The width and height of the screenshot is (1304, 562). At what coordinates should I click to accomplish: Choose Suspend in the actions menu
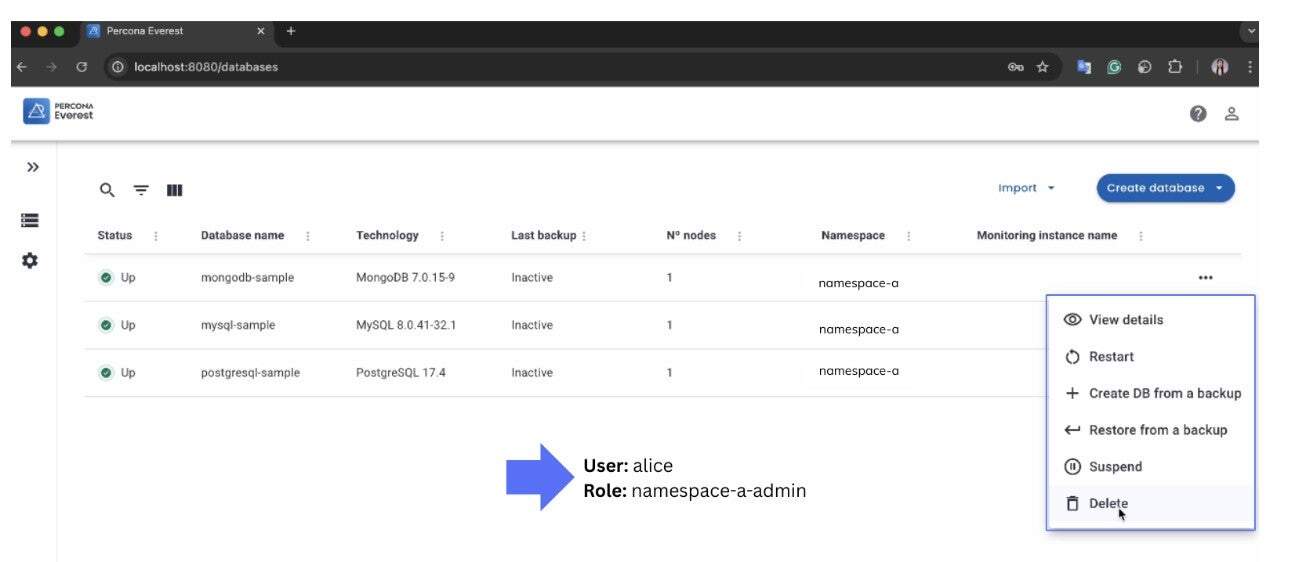click(x=1115, y=467)
